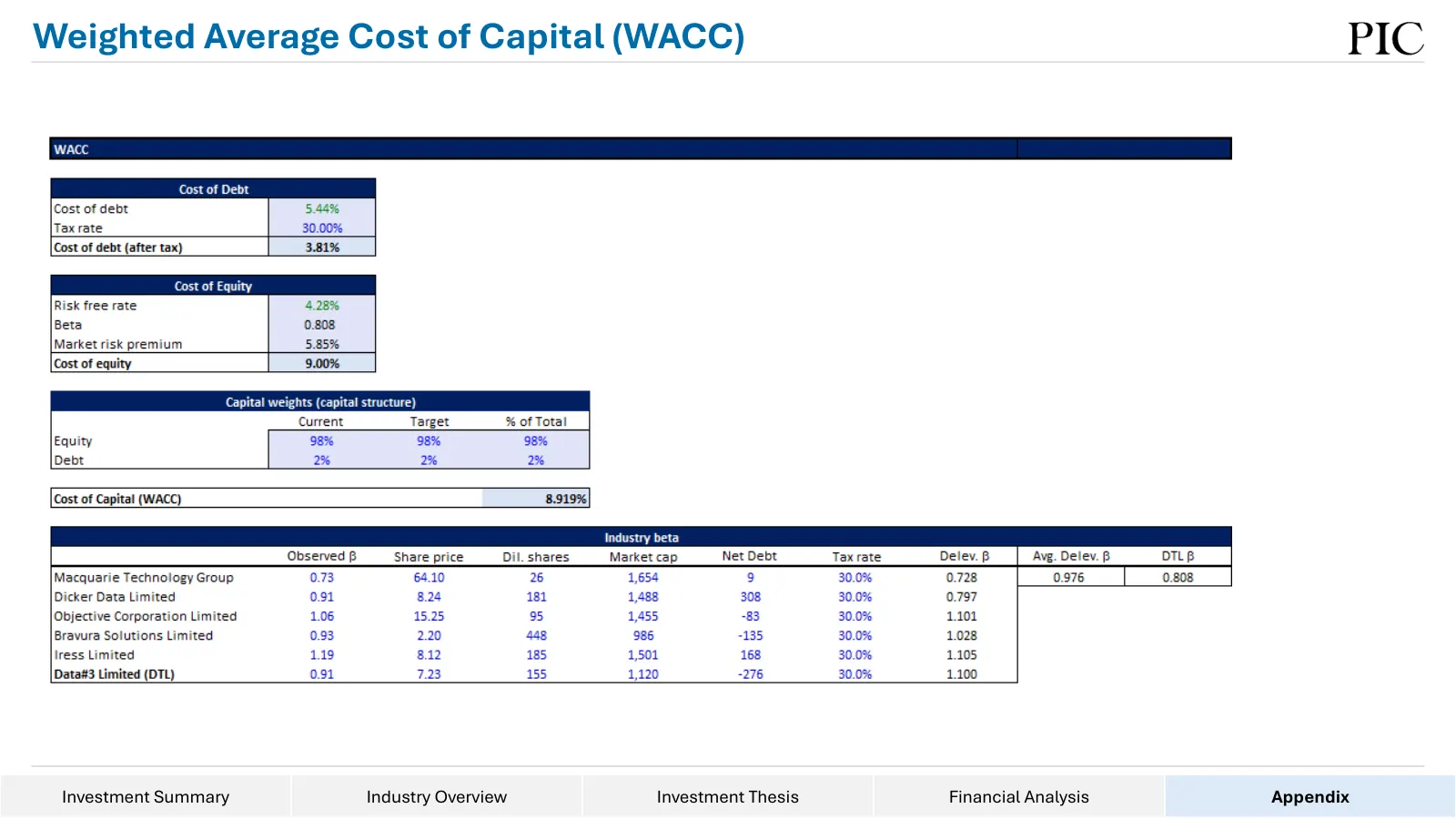Select the 5.44% cost of debt value

[x=322, y=208]
